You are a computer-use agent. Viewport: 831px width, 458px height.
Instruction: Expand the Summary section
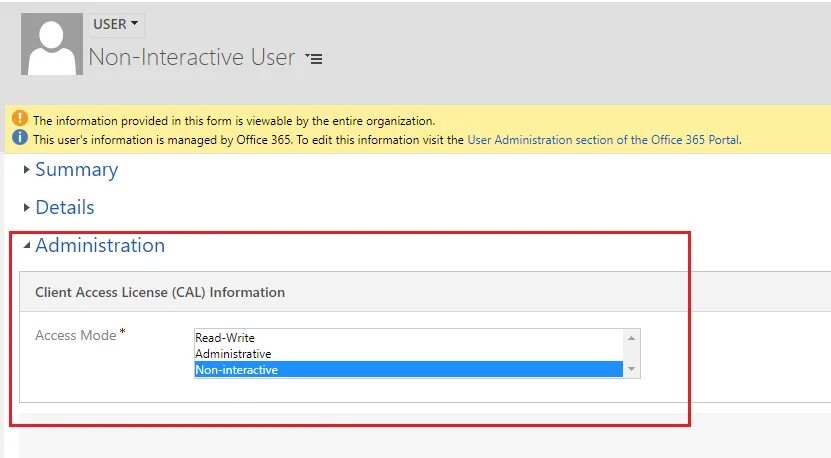click(x=76, y=170)
